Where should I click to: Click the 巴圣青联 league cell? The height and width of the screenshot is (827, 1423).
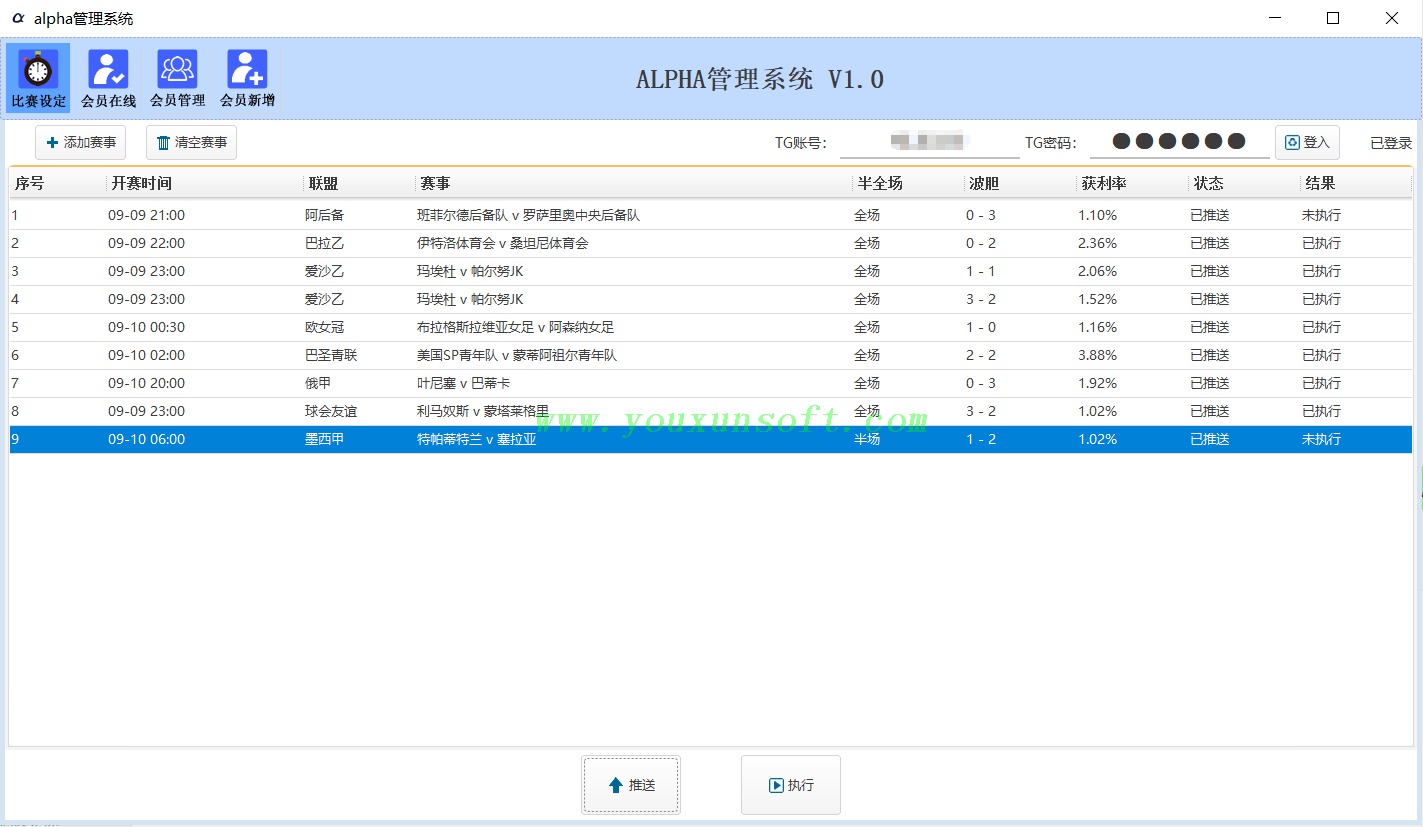pos(331,355)
